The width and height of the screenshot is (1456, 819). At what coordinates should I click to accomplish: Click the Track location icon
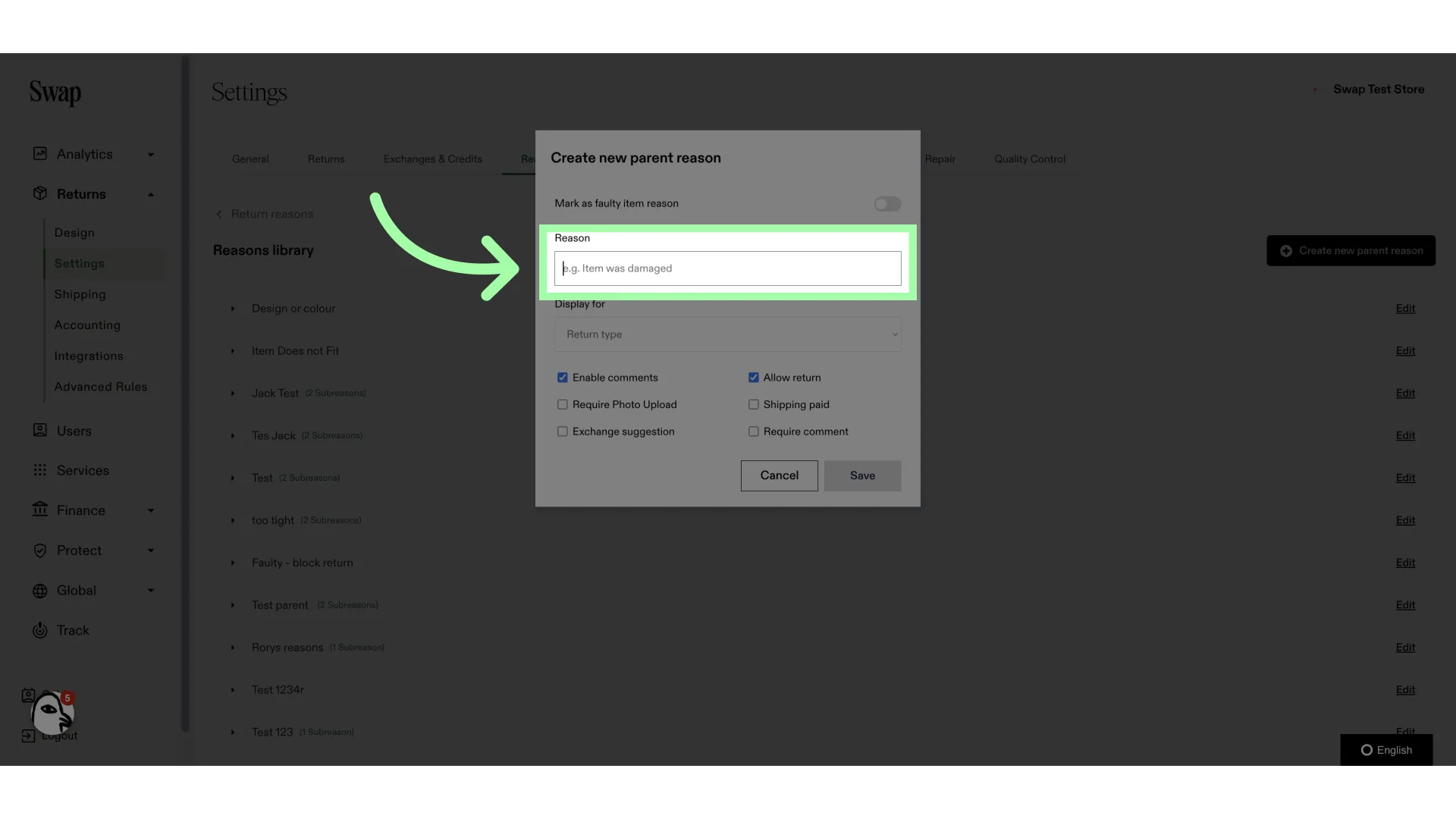click(40, 630)
